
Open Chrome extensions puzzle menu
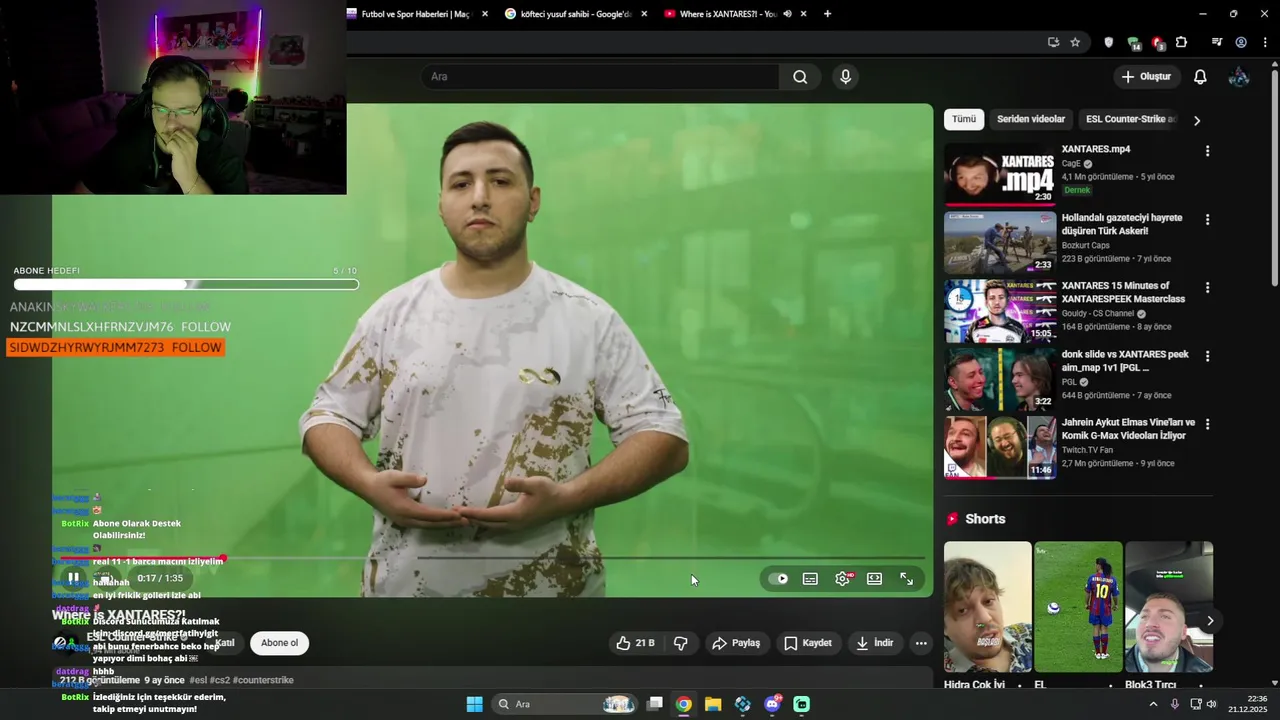(x=1182, y=42)
